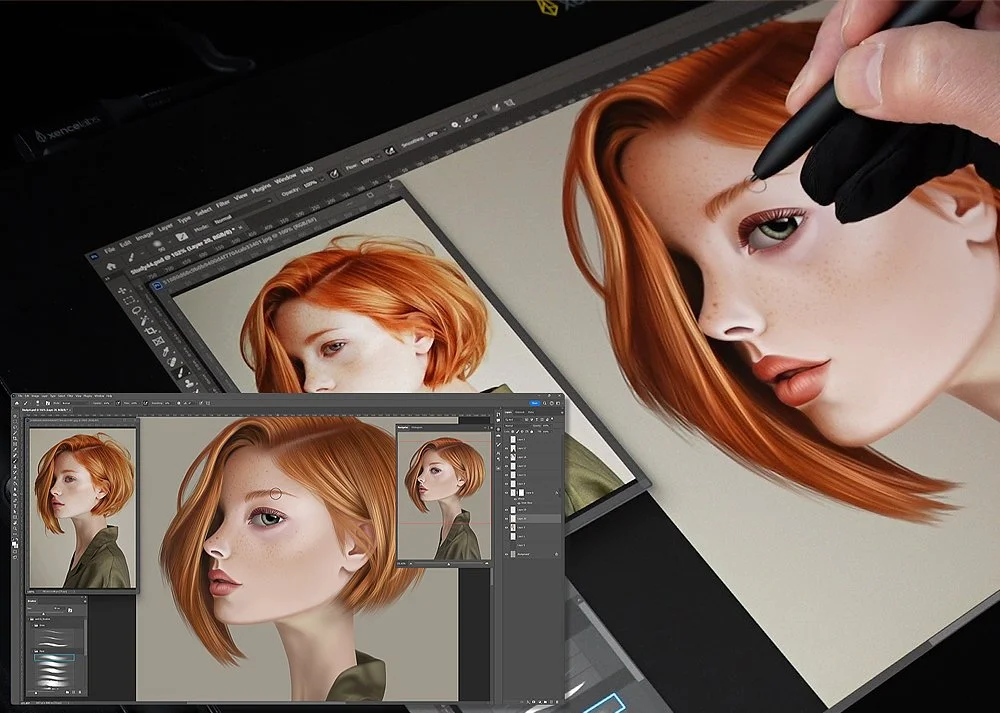Toggle layer filtering switch in Layers panel
This screenshot has height=713, width=1000.
point(552,419)
